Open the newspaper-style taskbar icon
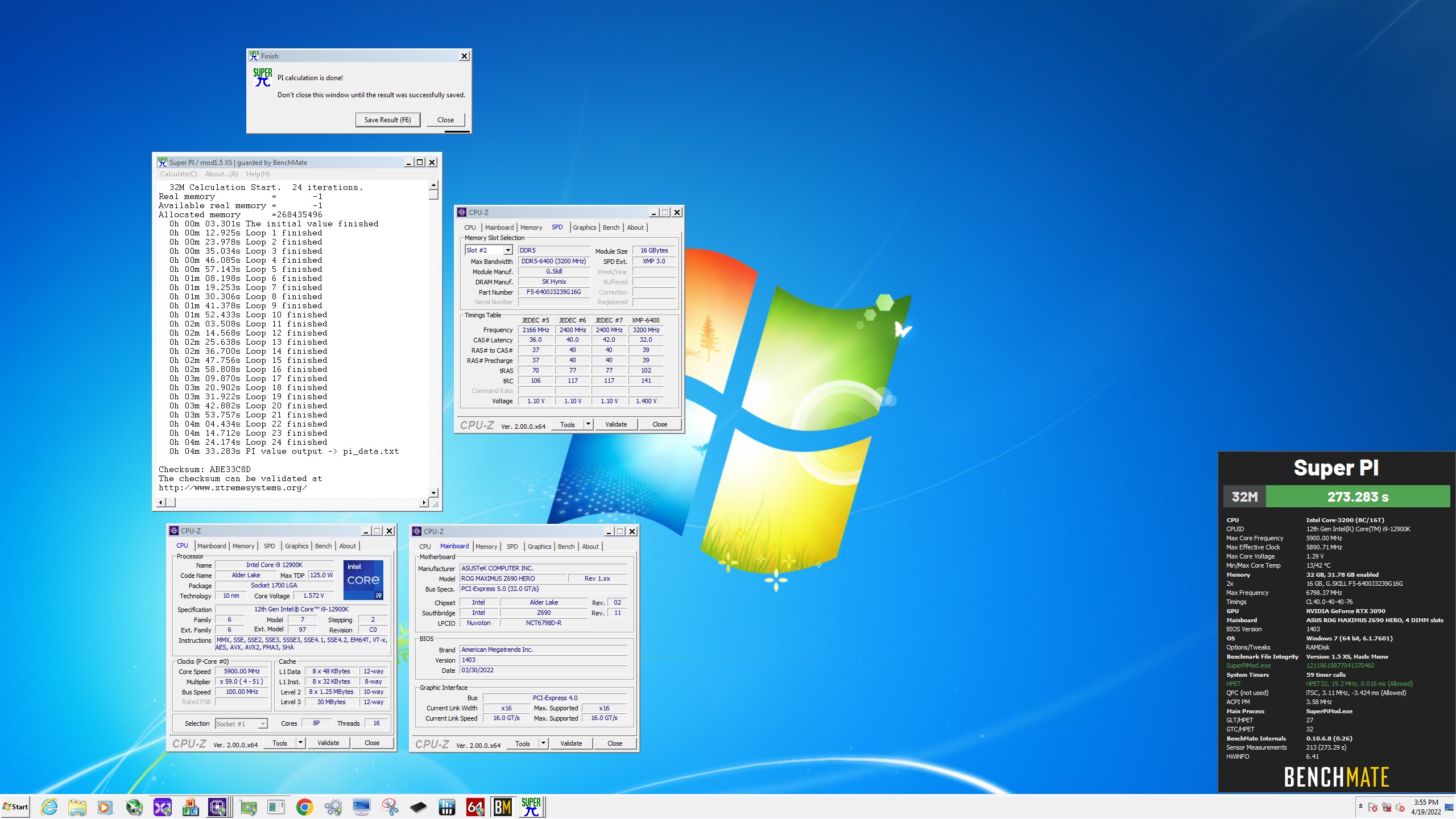 276,806
